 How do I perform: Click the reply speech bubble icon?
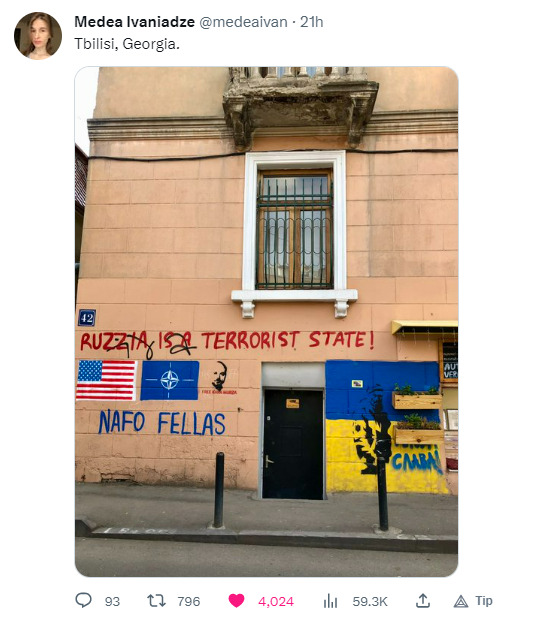coord(83,600)
